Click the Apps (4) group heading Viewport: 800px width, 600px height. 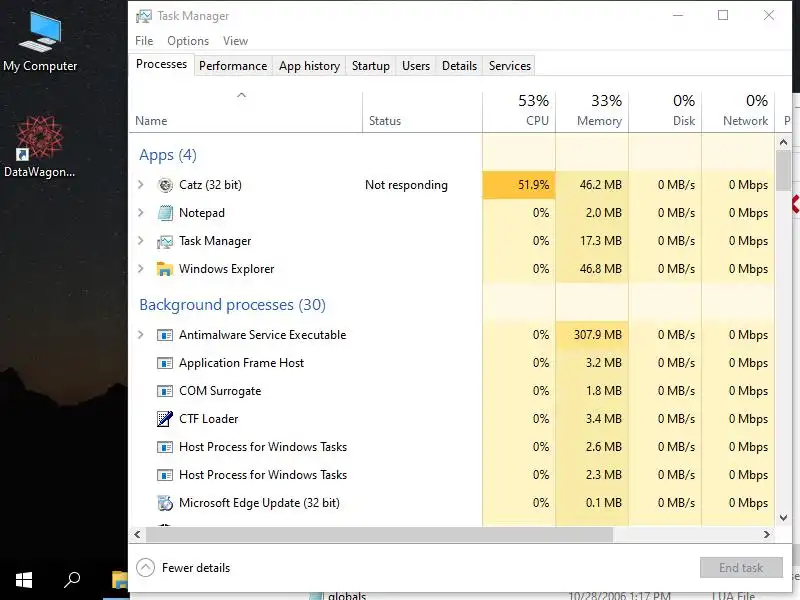click(168, 155)
